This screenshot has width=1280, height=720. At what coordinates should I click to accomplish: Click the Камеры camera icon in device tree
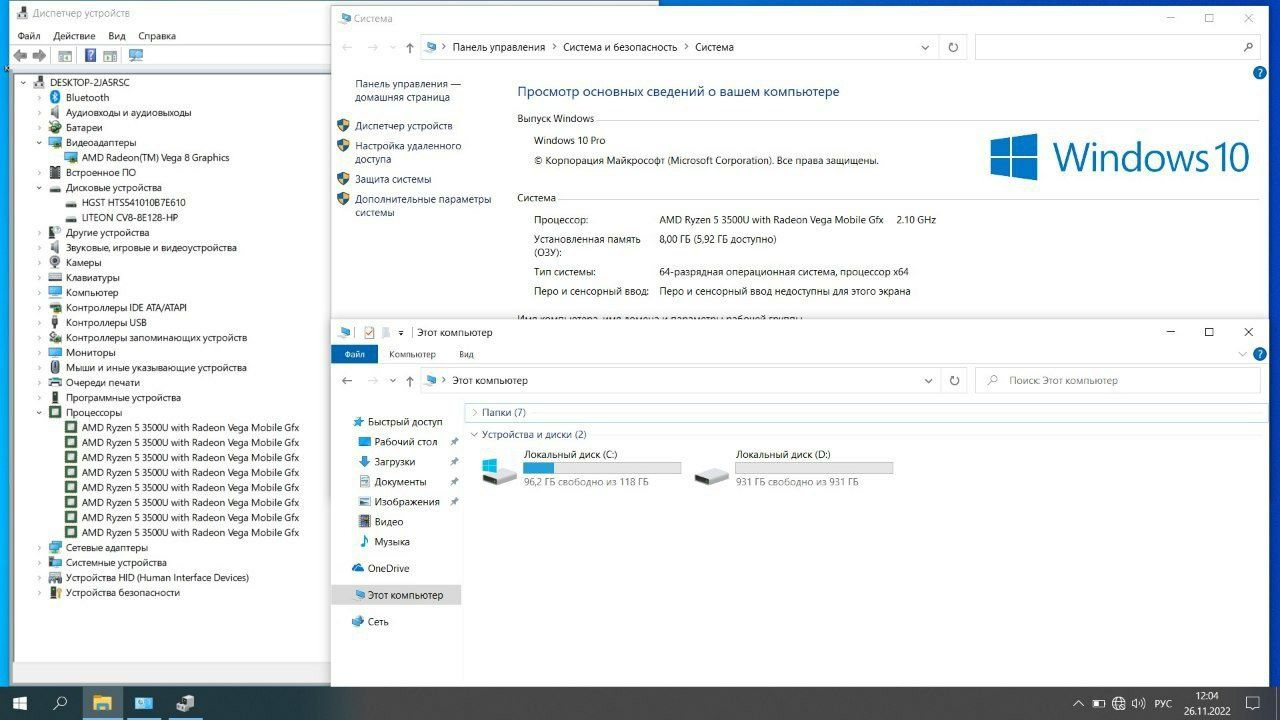click(x=55, y=263)
